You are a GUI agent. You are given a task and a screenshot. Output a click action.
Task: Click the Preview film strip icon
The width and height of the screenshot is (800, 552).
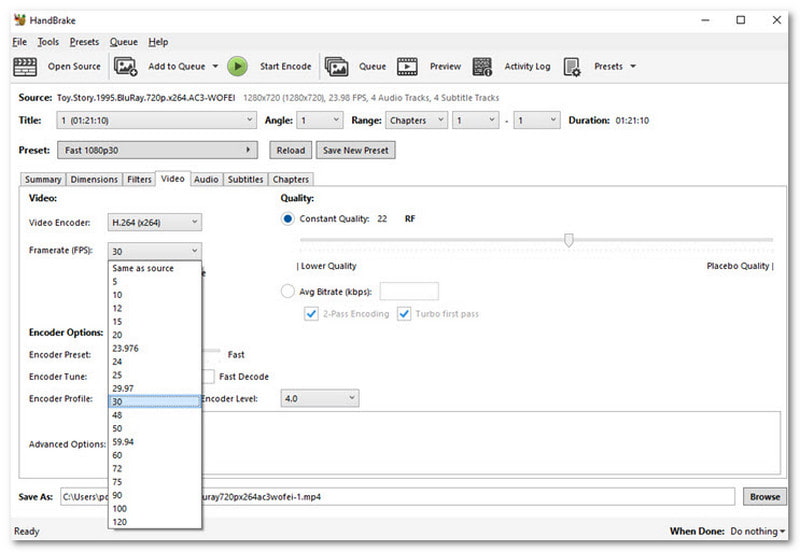(x=407, y=67)
